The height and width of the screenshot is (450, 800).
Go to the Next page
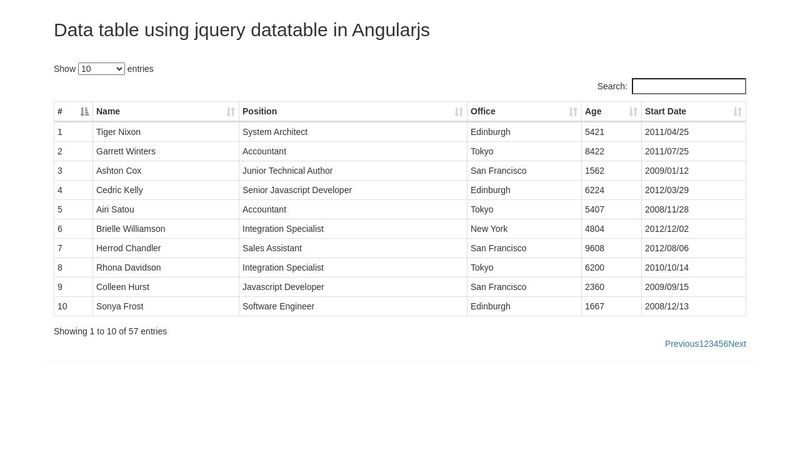[737, 344]
